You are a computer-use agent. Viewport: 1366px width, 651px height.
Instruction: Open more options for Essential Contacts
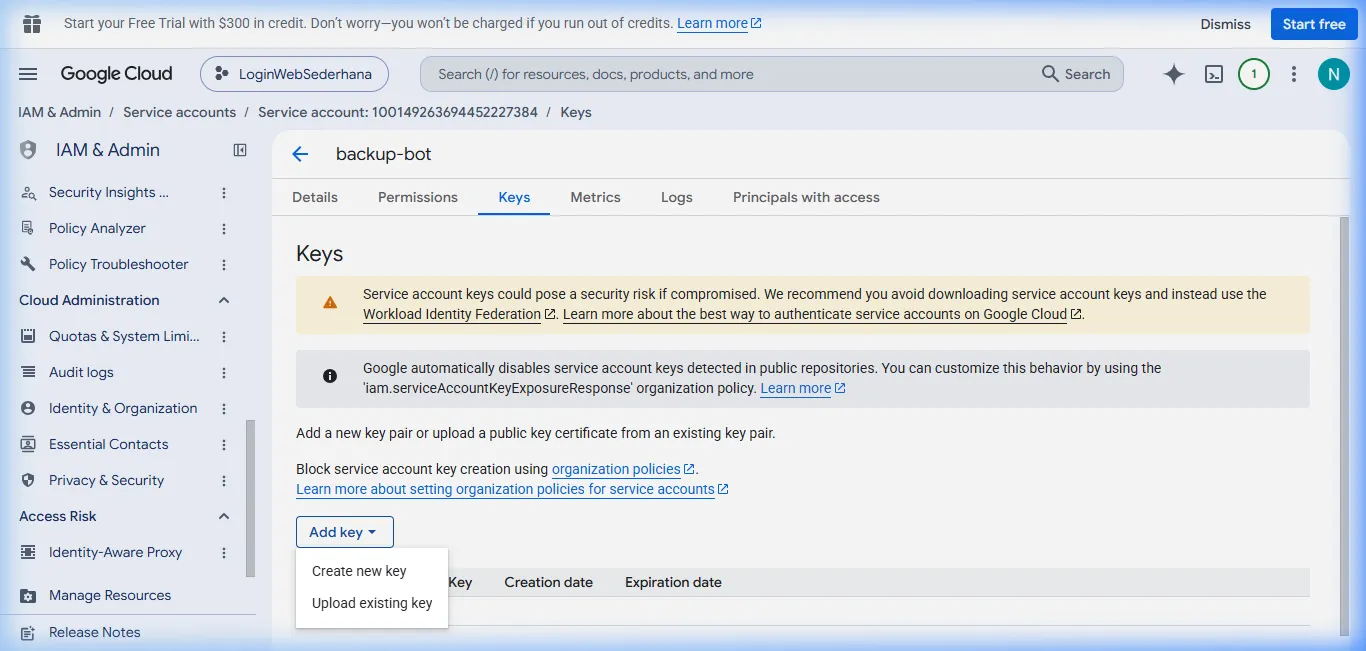click(224, 444)
